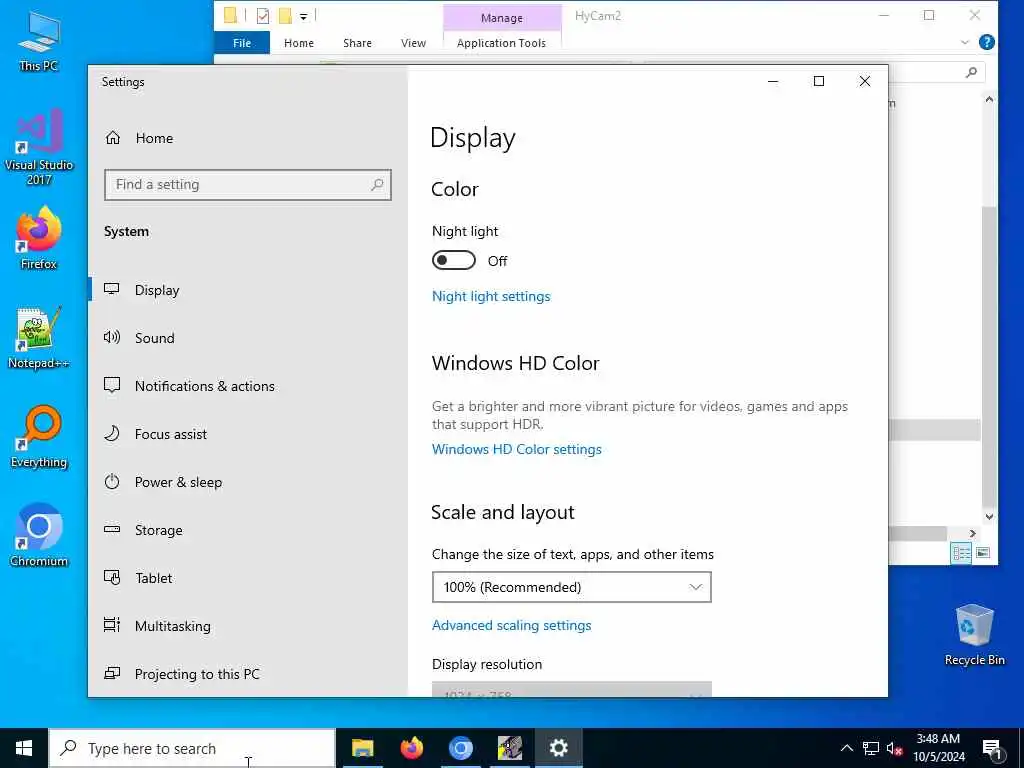
Task: Open This PC desktop icon
Action: [39, 42]
